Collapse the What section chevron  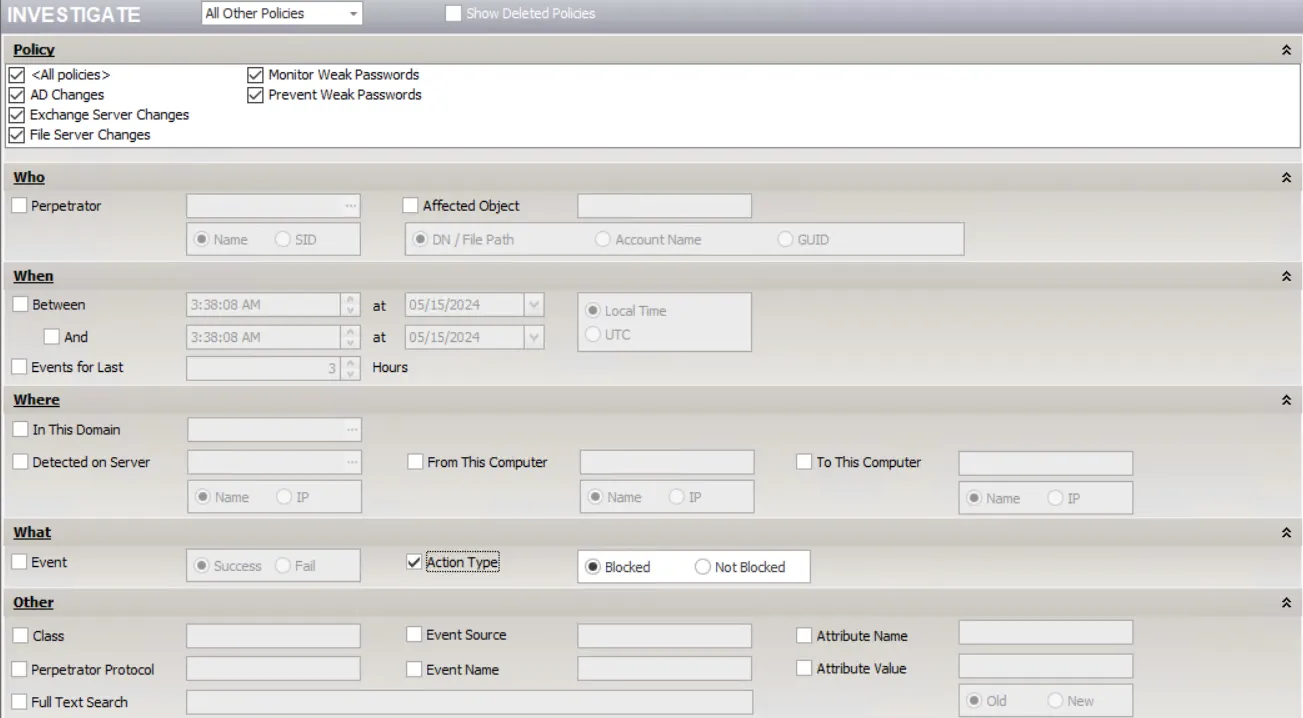[1286, 533]
